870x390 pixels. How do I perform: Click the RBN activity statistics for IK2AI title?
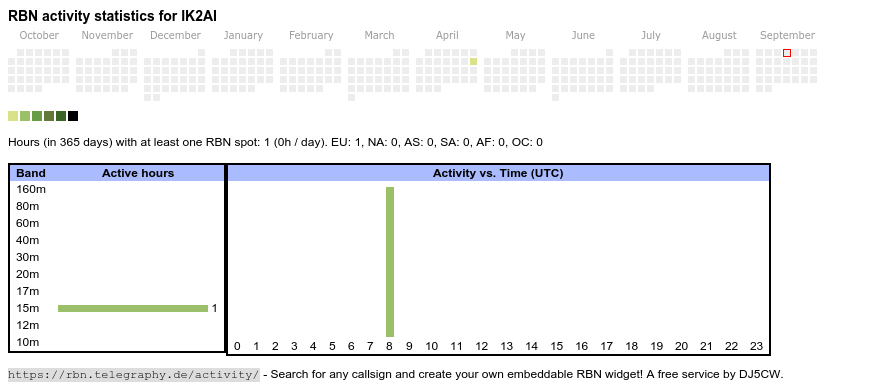[x=112, y=16]
